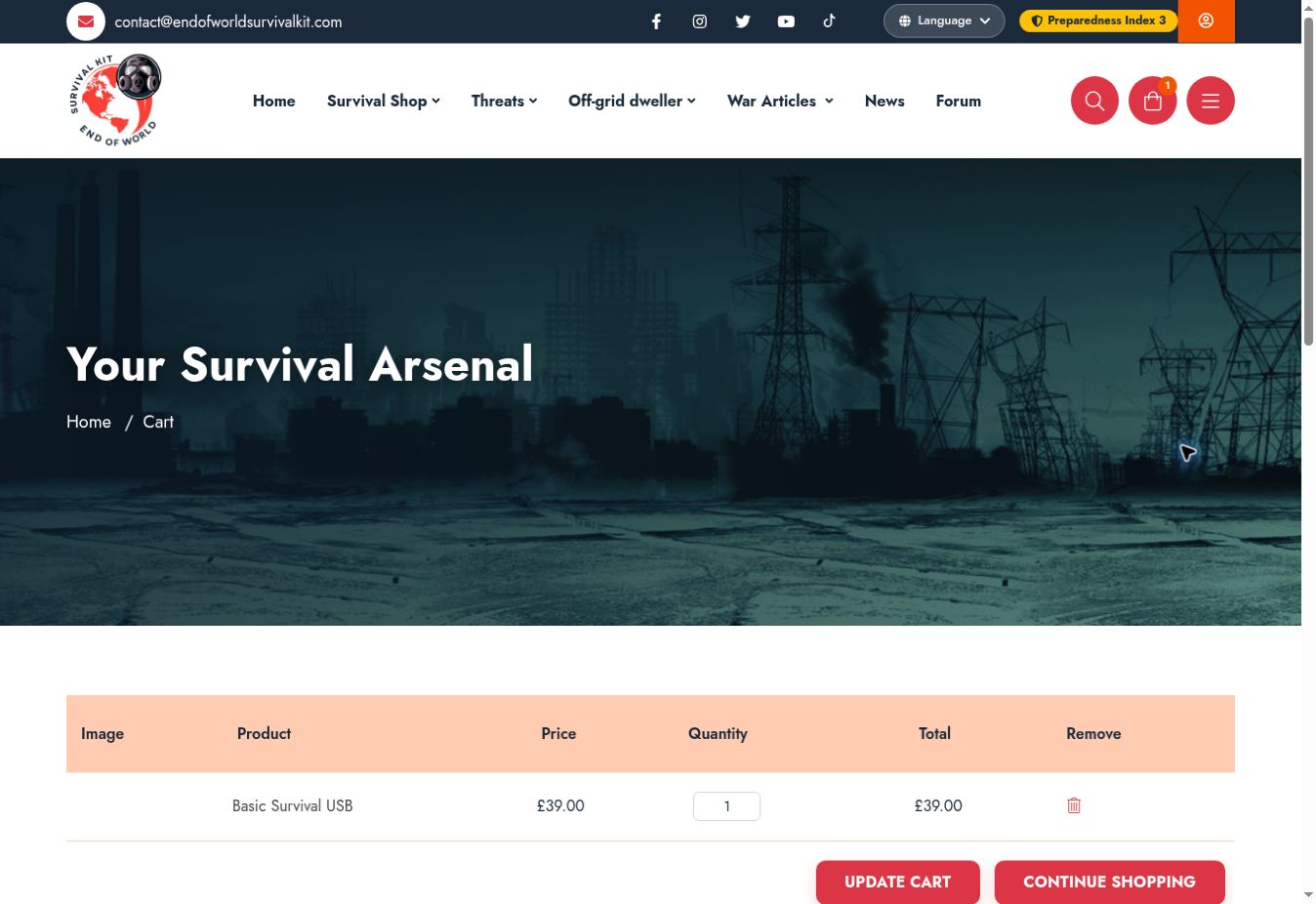Viewport: 1316px width, 904px height.
Task: Click the Image column header
Action: click(x=103, y=733)
